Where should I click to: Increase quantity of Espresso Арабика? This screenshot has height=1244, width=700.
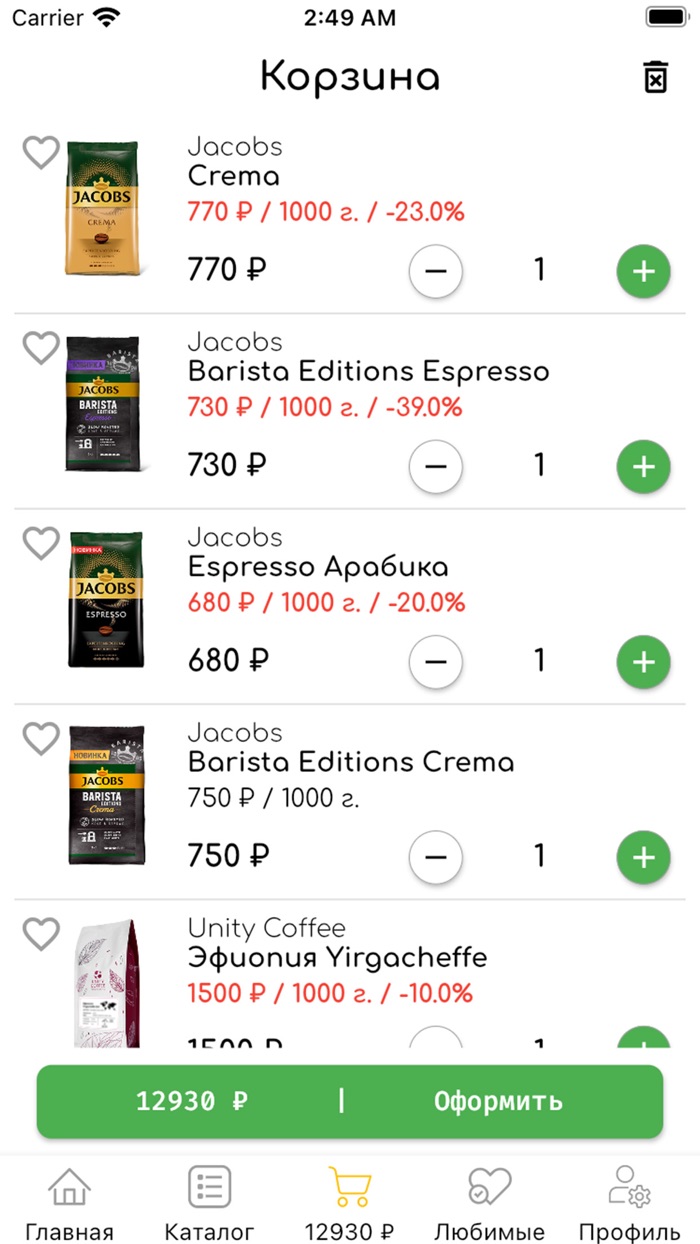pos(643,662)
